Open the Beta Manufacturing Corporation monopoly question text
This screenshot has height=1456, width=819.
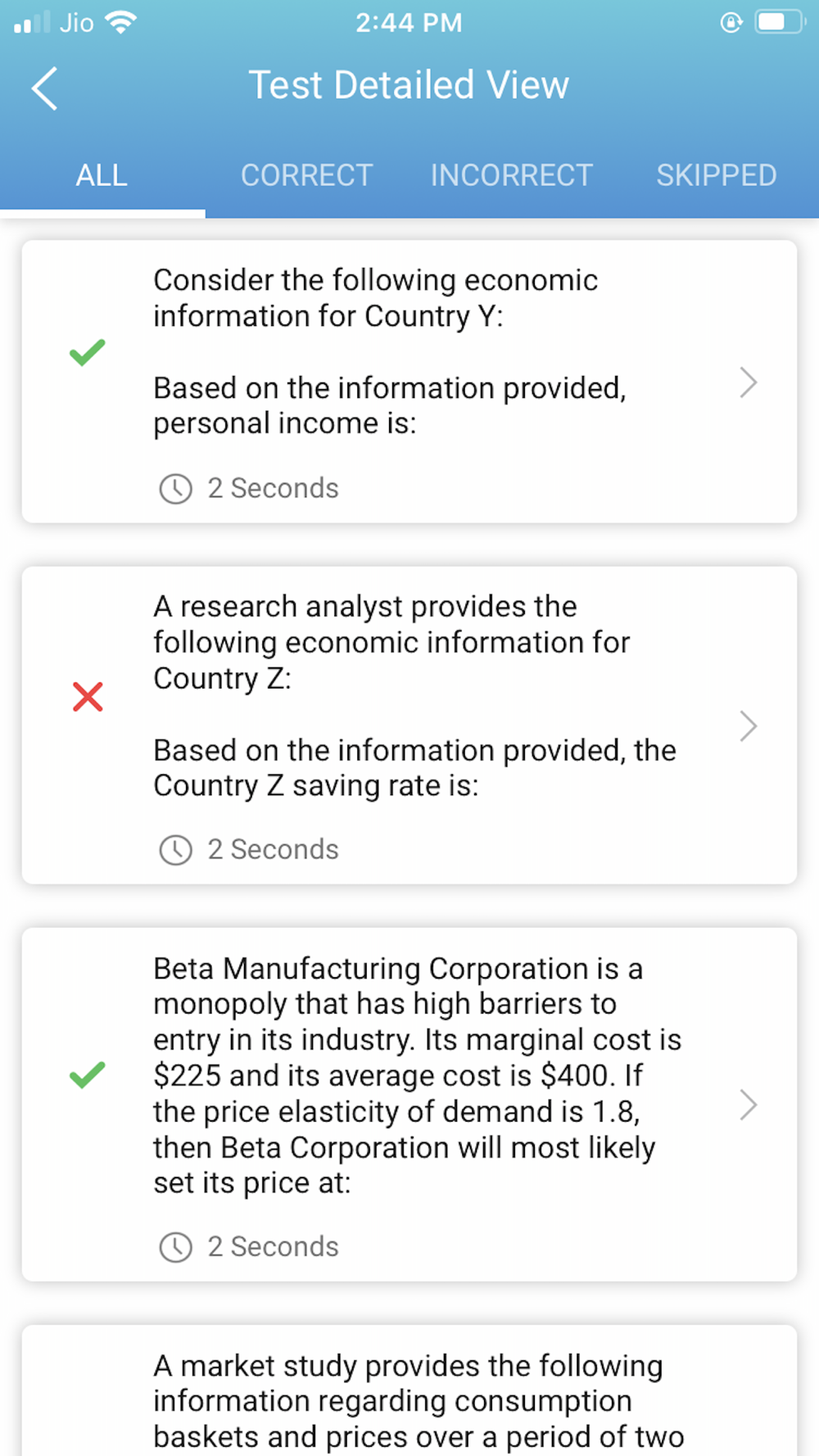click(418, 1074)
